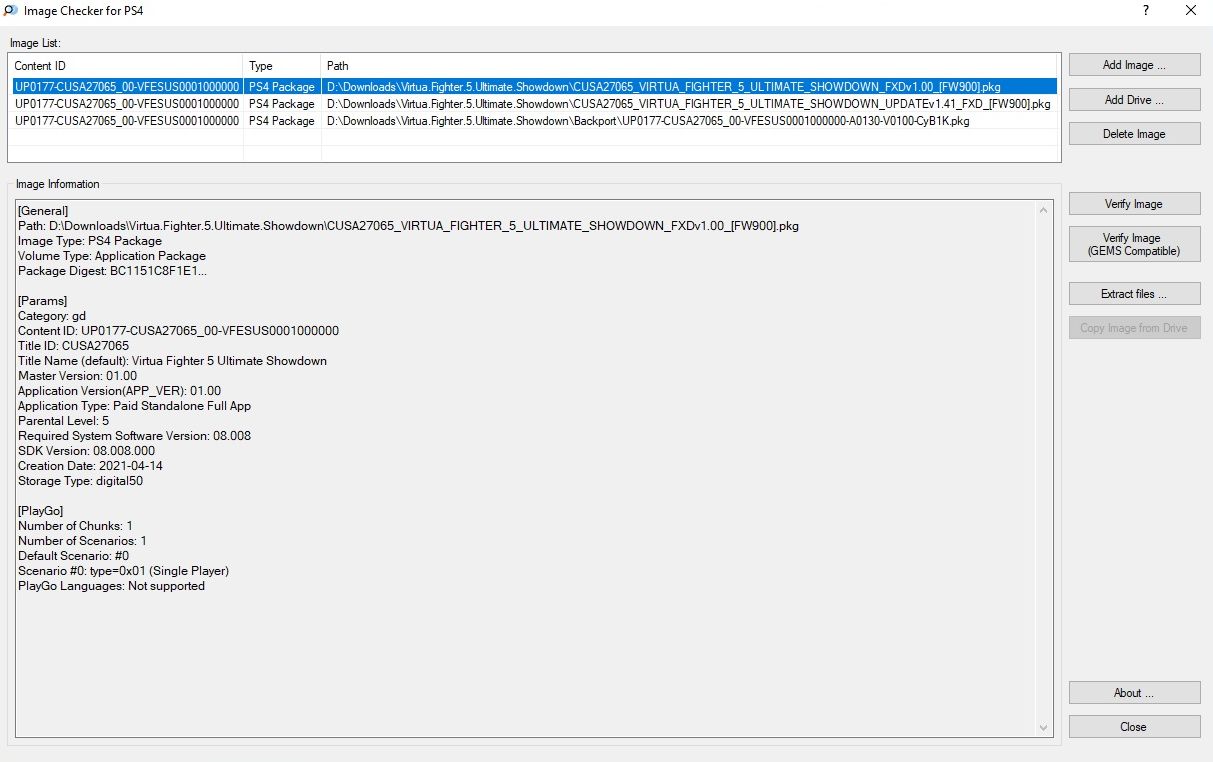Click the [Params] section heading text
Viewport: 1213px width, 762px height.
pos(43,301)
